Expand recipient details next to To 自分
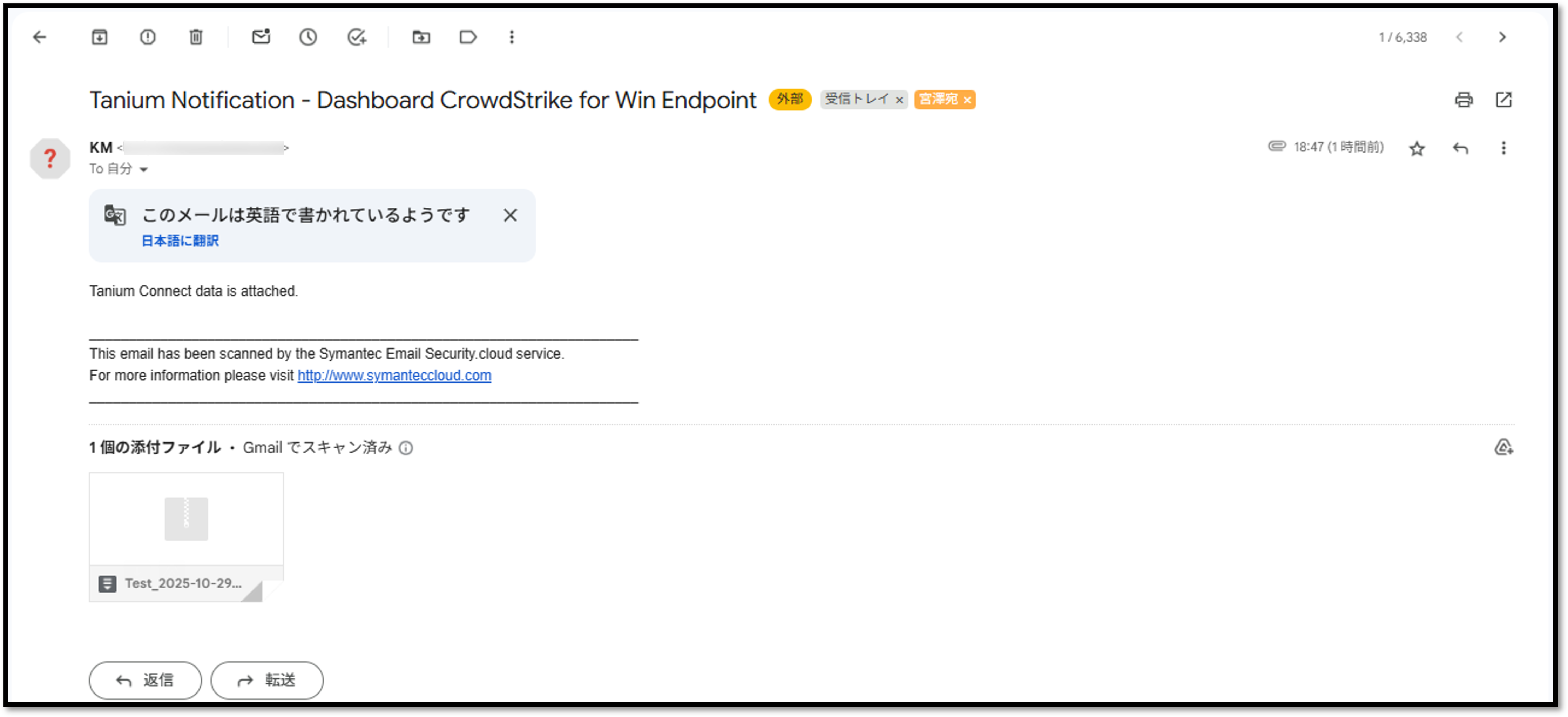1568x717 pixels. (144, 170)
